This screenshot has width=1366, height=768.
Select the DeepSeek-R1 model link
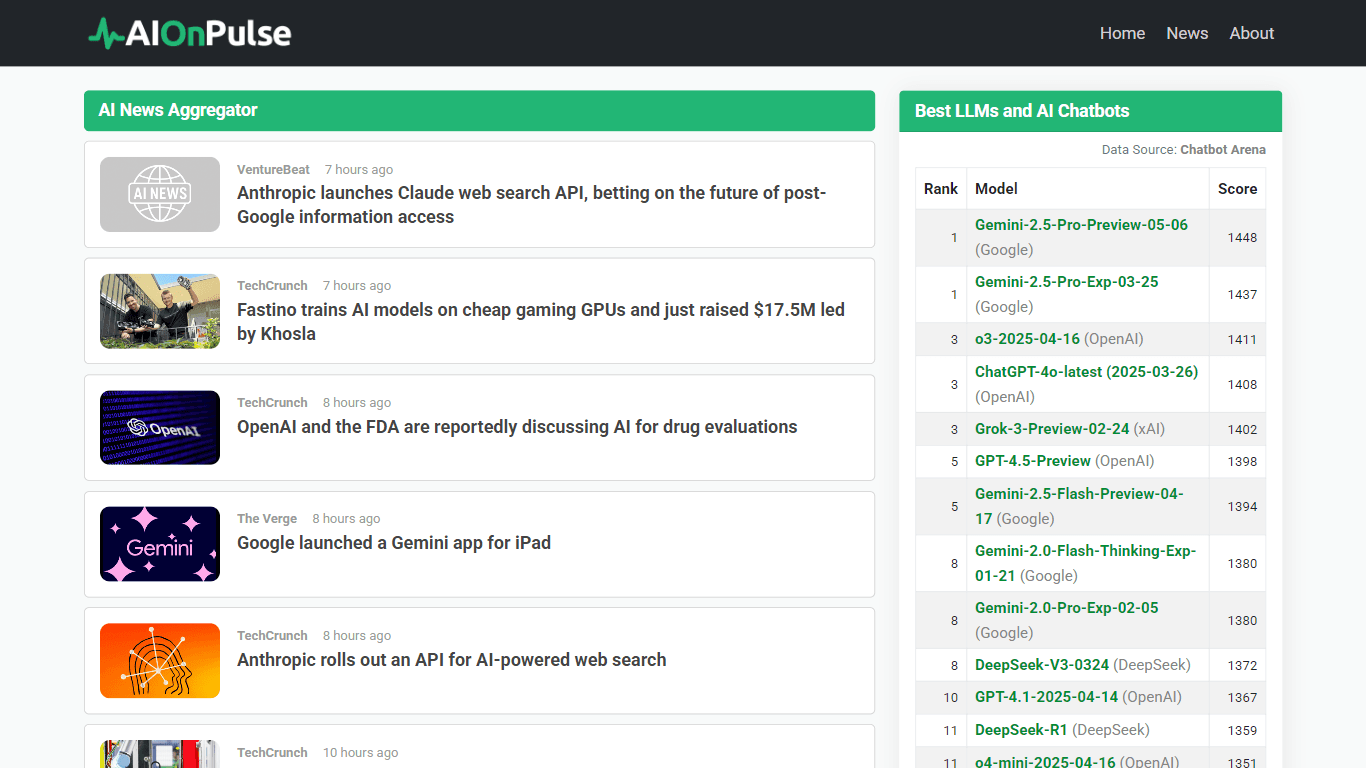(x=1021, y=730)
